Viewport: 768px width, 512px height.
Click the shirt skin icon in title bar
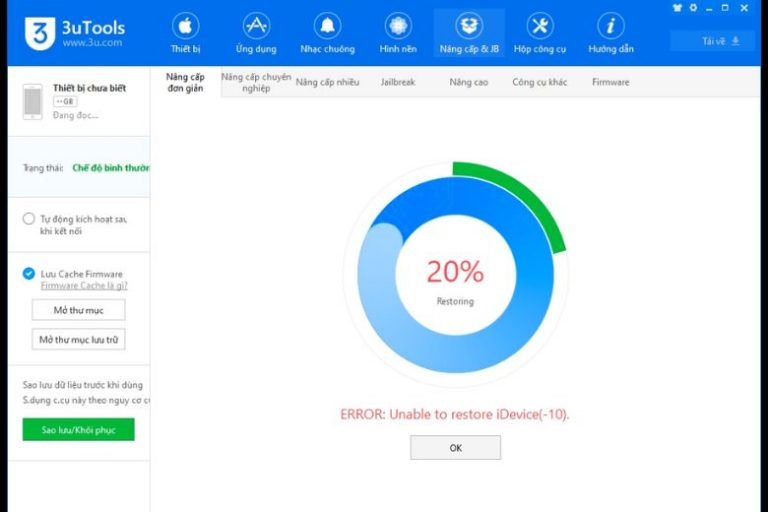[677, 8]
